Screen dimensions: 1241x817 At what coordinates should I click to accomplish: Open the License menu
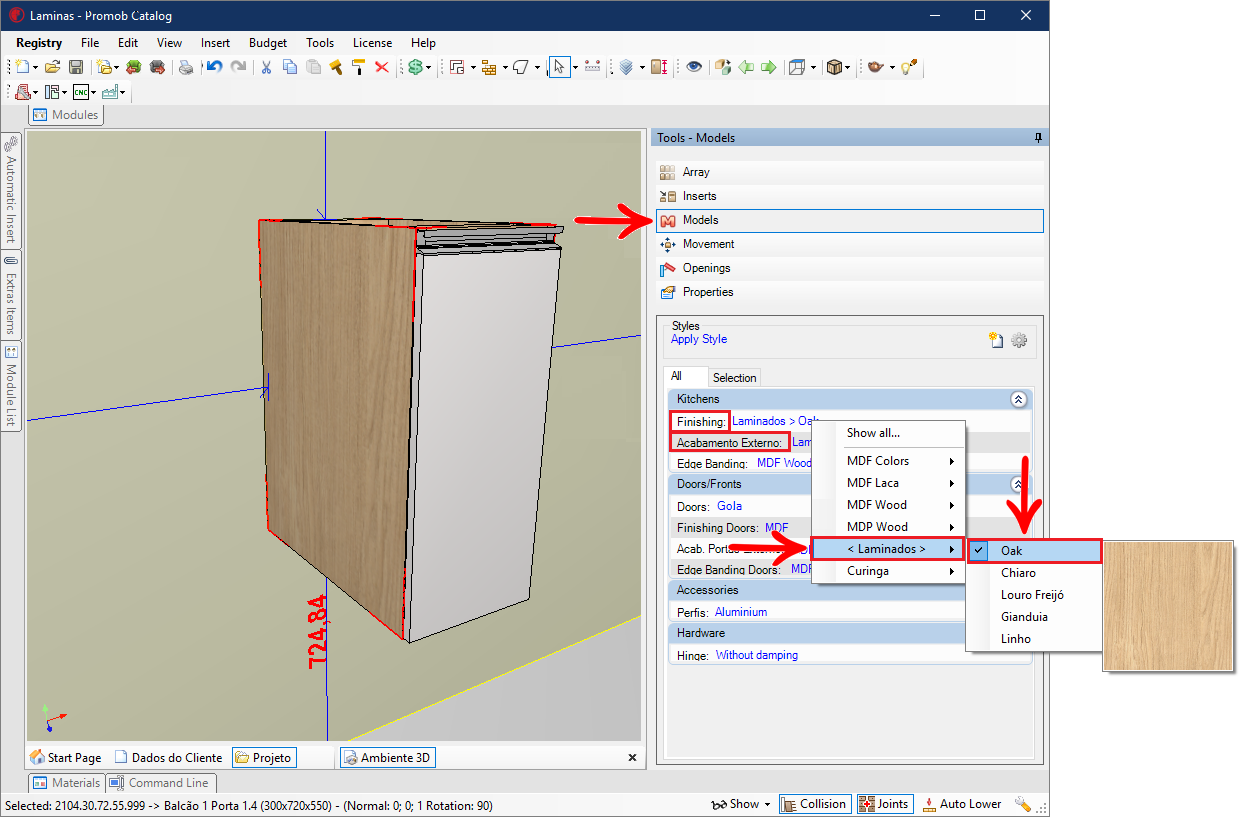point(372,43)
